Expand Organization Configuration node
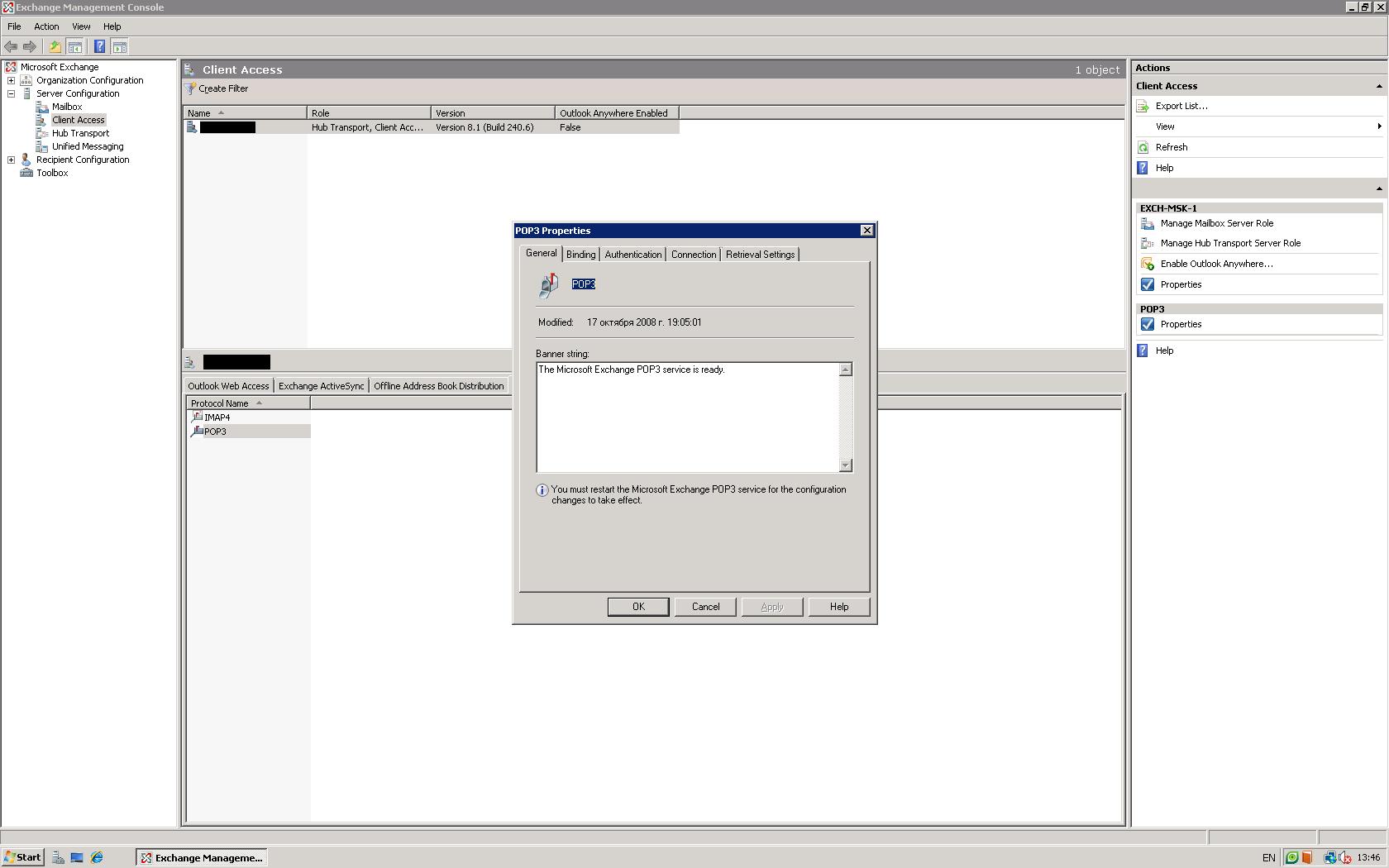Image resolution: width=1389 pixels, height=868 pixels. [12, 80]
